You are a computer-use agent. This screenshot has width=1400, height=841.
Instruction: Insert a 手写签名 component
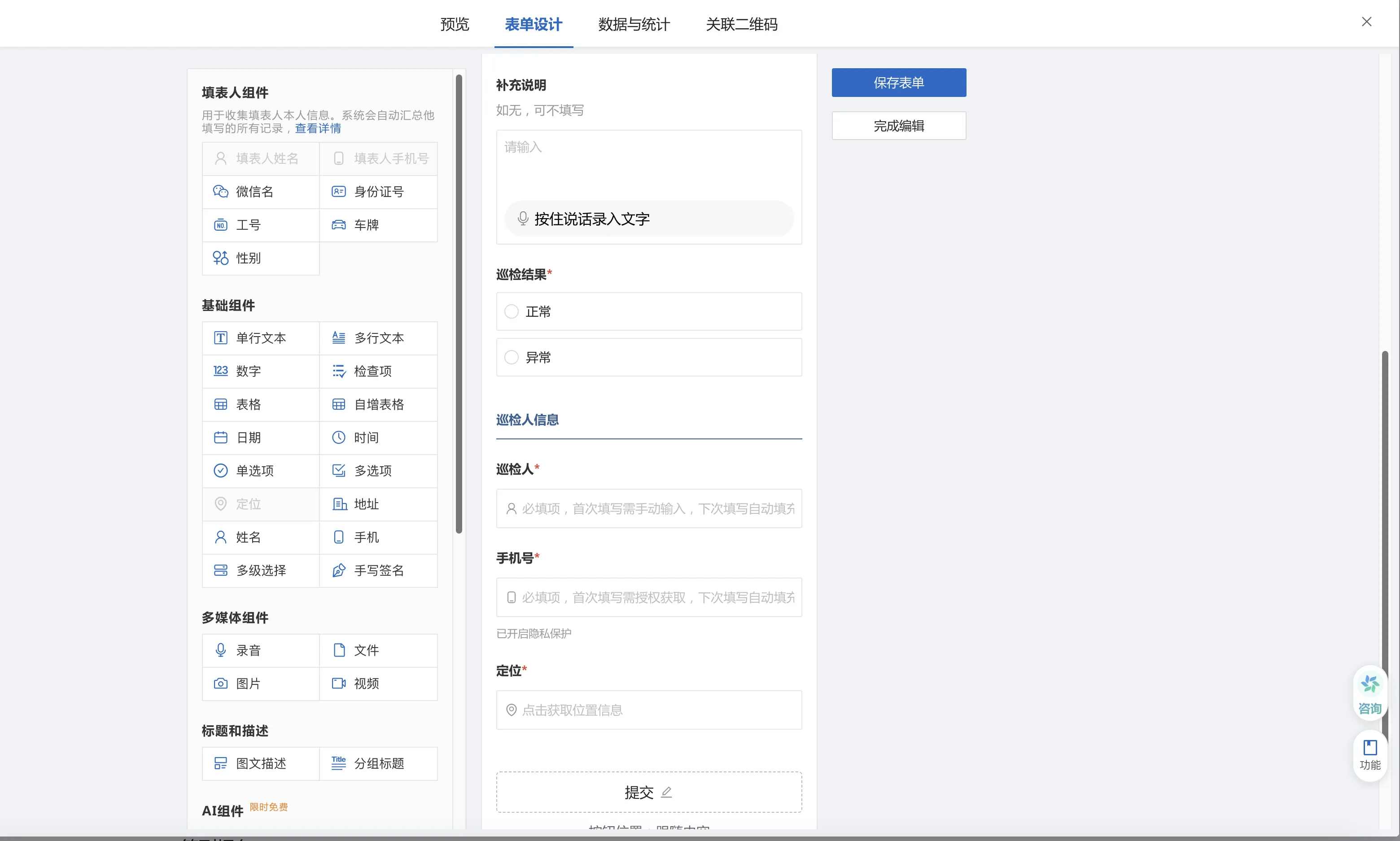pyautogui.click(x=378, y=570)
